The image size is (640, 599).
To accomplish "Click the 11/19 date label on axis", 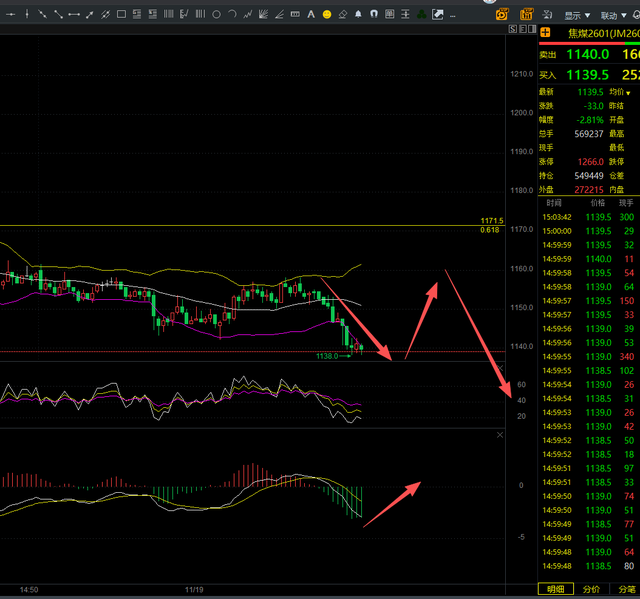I will [194, 590].
